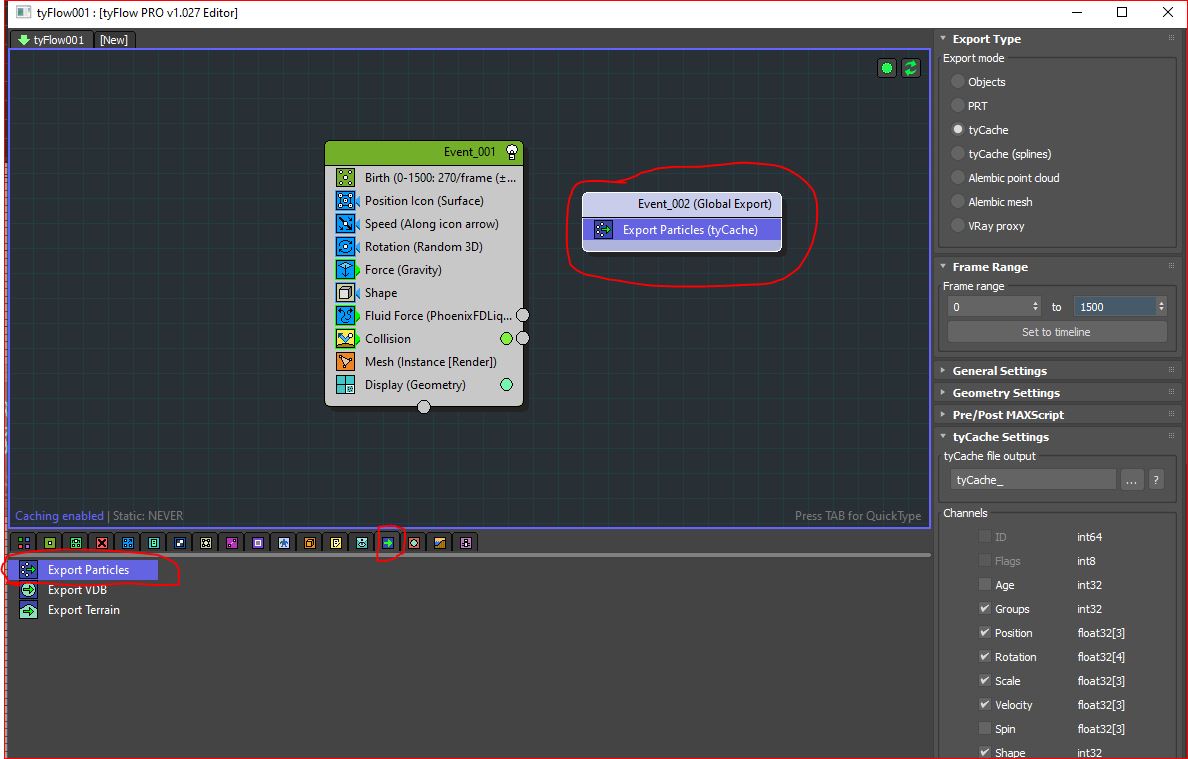This screenshot has width=1188, height=759.
Task: Select the red X delete operators tab
Action: tap(102, 543)
